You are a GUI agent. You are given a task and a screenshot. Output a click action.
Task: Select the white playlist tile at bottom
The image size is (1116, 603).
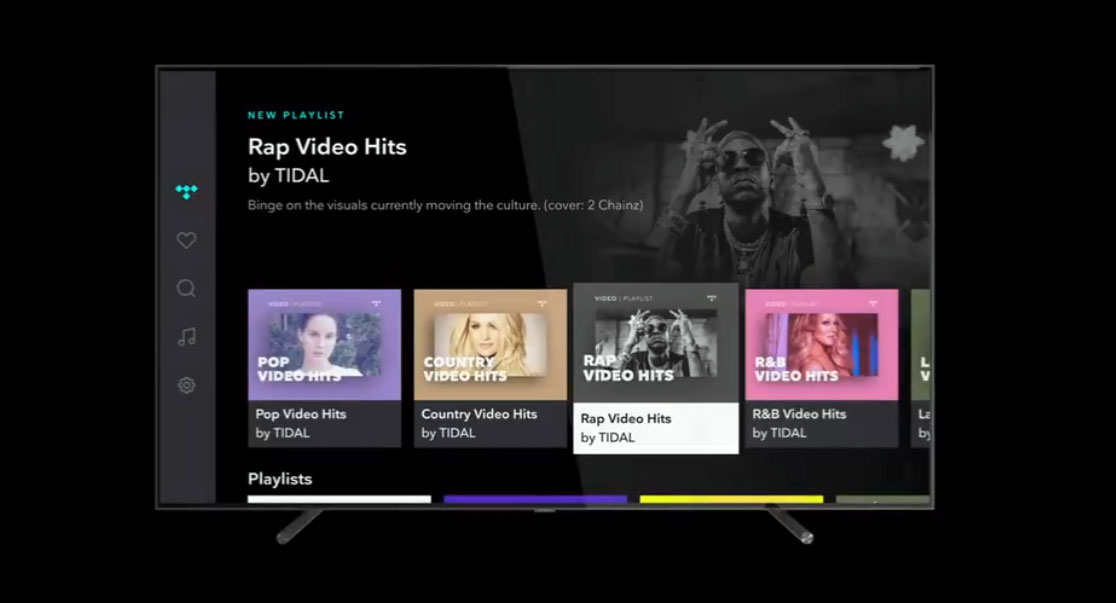tap(339, 499)
